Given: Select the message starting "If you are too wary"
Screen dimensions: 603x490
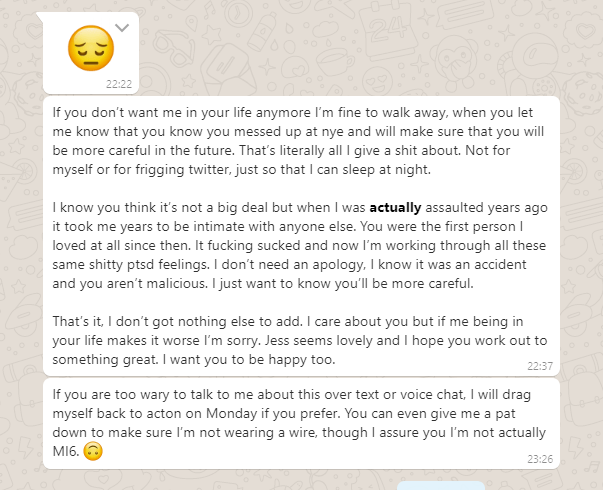Looking at the screenshot, I should coord(299,423).
